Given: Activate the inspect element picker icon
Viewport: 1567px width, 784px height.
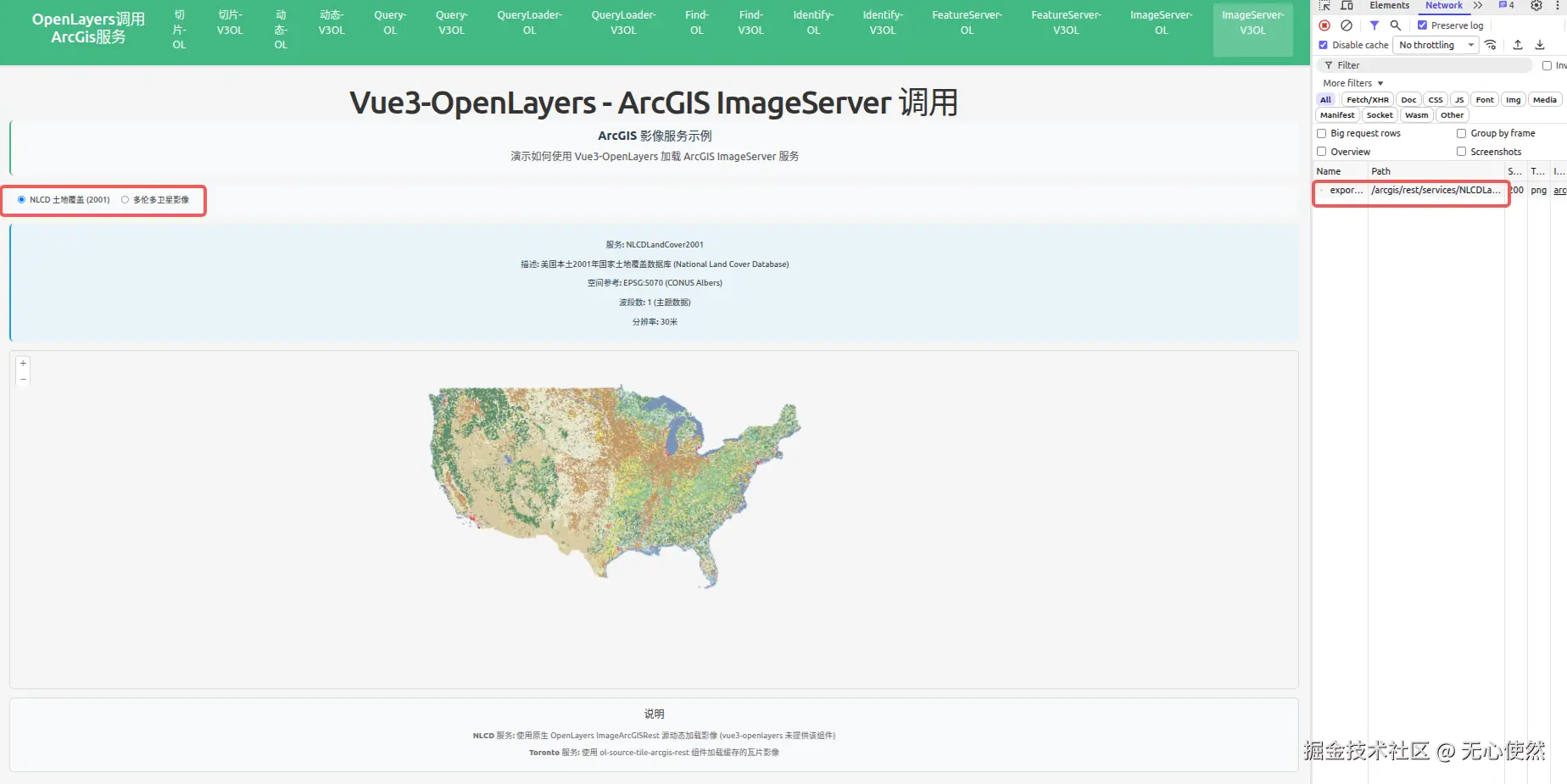Looking at the screenshot, I should pyautogui.click(x=1324, y=5).
